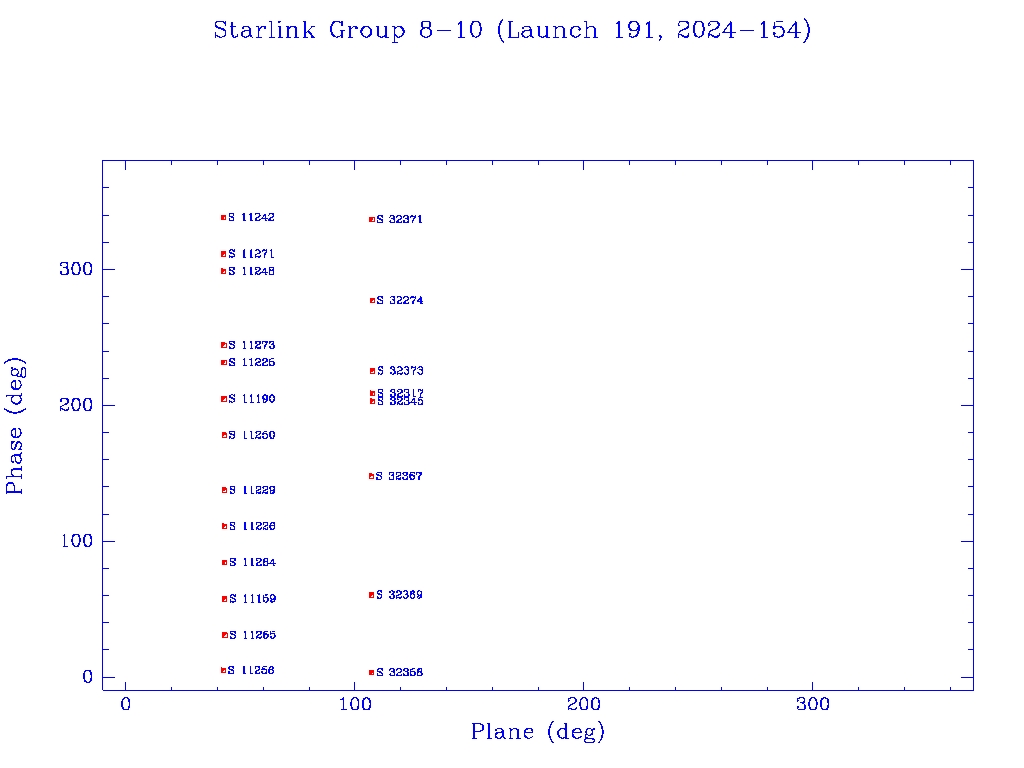This screenshot has height=768, width=1024.
Task: Click the data label "S 11250"
Action: pos(252,436)
